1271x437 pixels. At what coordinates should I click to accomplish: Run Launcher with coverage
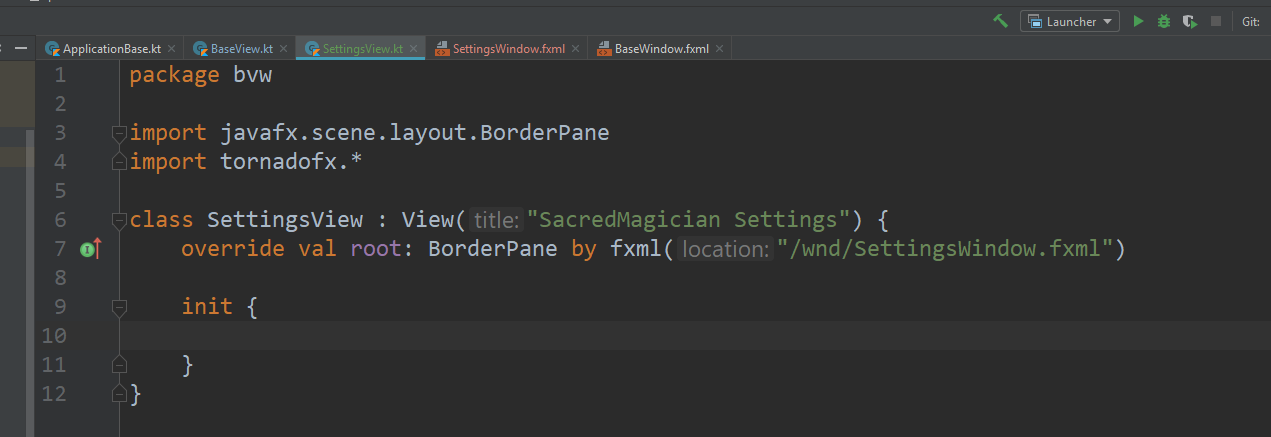pos(1189,21)
